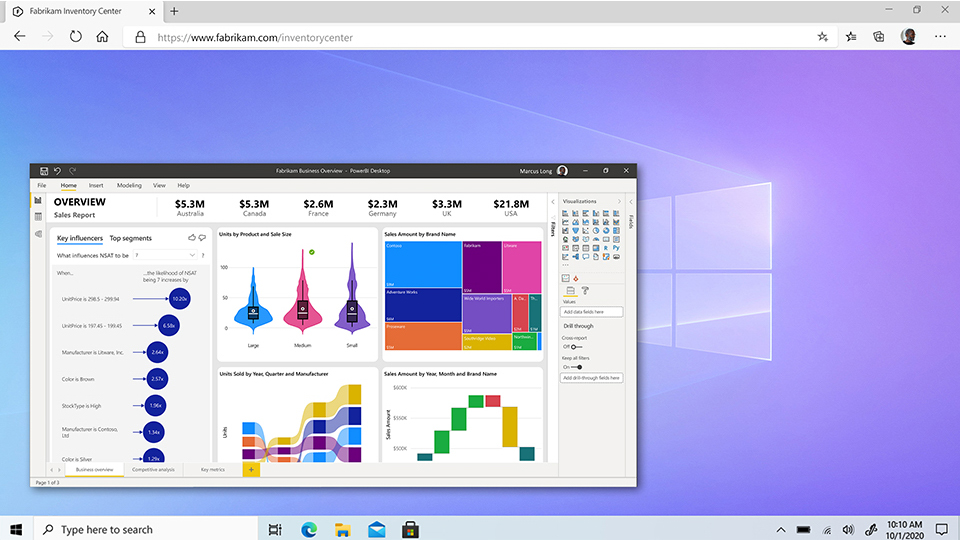The image size is (960, 540).
Task: Get more visuals via ellipsis
Action: pos(566,264)
